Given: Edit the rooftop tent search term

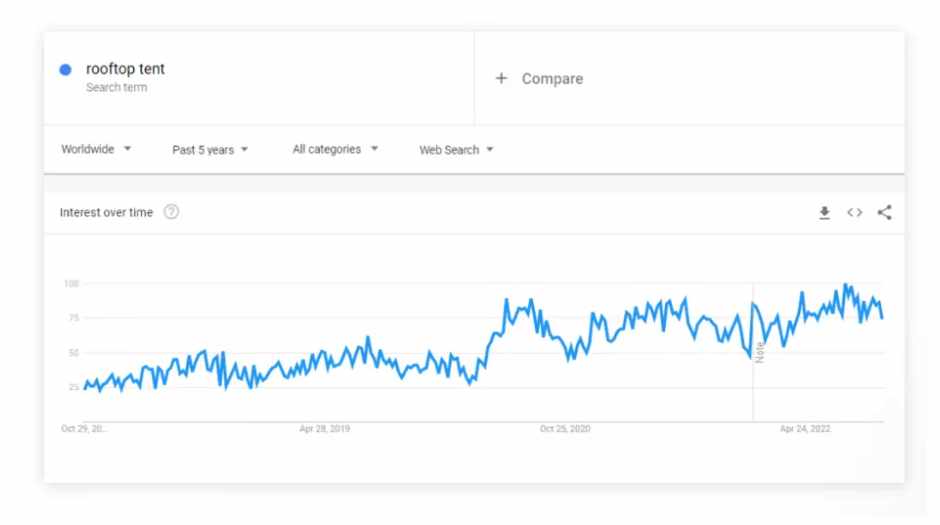Looking at the screenshot, I should [x=125, y=69].
